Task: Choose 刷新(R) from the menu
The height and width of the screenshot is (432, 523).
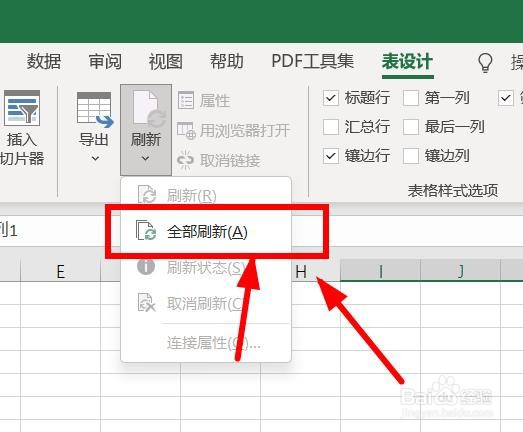Action: pos(206,195)
